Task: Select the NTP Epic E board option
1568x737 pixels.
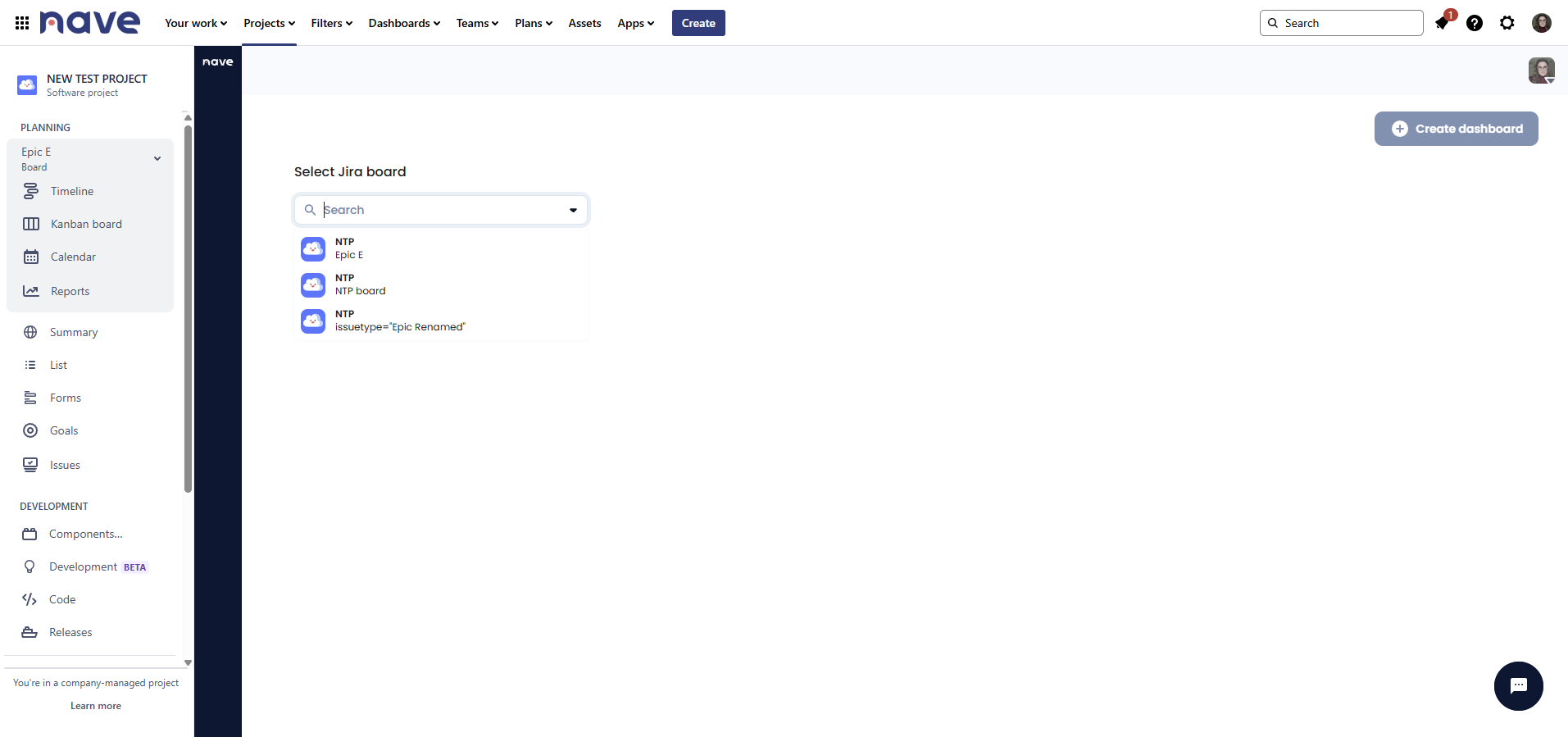Action: tap(441, 248)
